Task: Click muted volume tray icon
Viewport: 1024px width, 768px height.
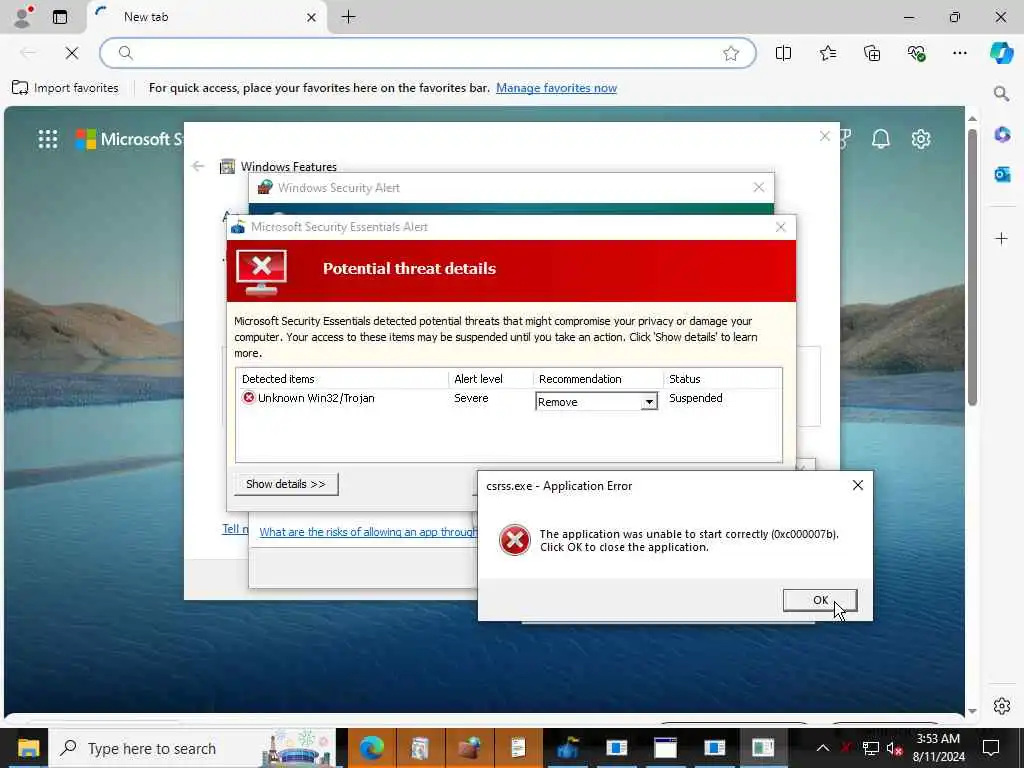Action: coord(895,748)
